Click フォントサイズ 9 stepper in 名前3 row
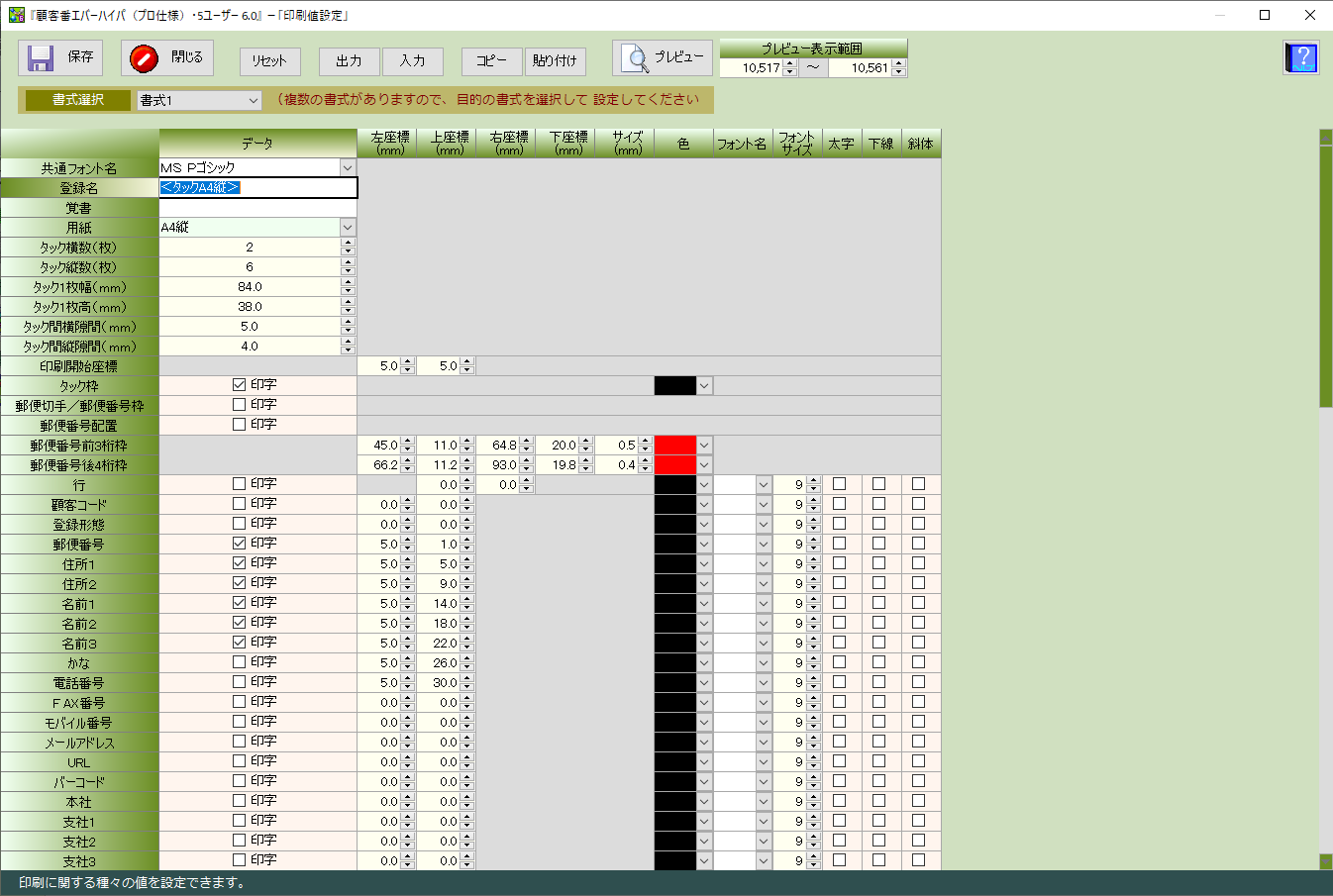 coord(813,644)
